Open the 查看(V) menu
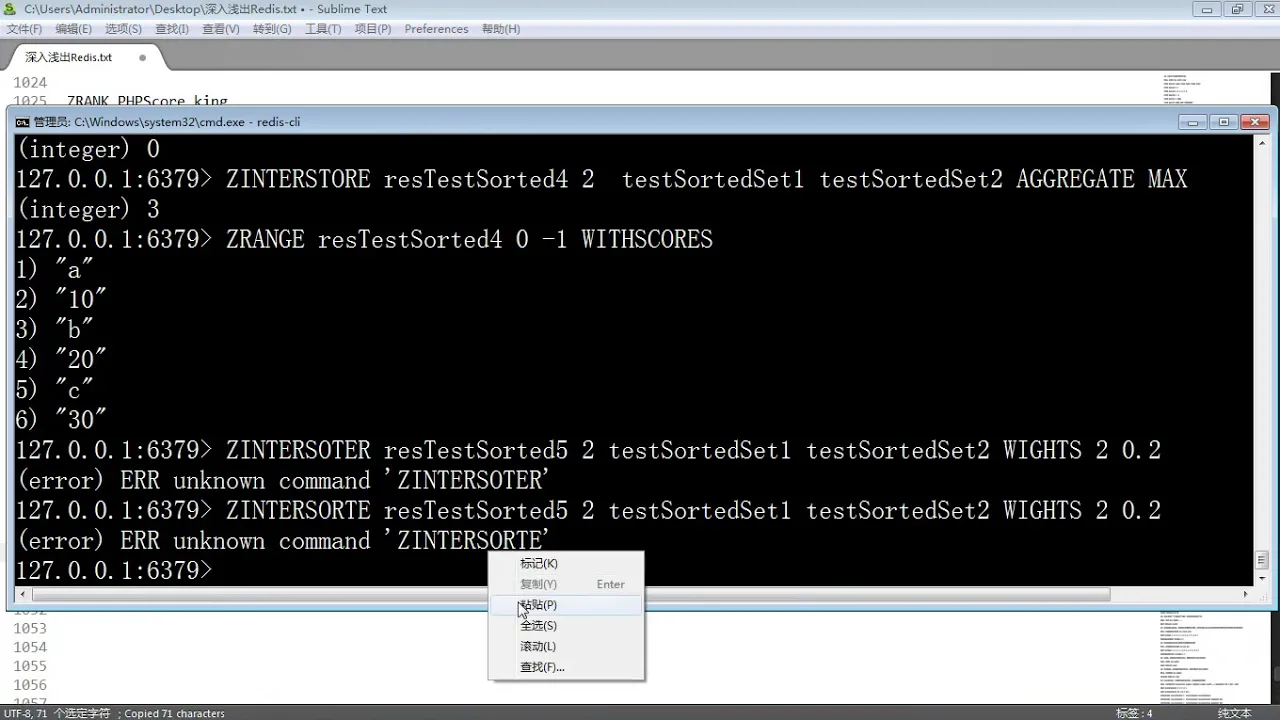 (221, 29)
